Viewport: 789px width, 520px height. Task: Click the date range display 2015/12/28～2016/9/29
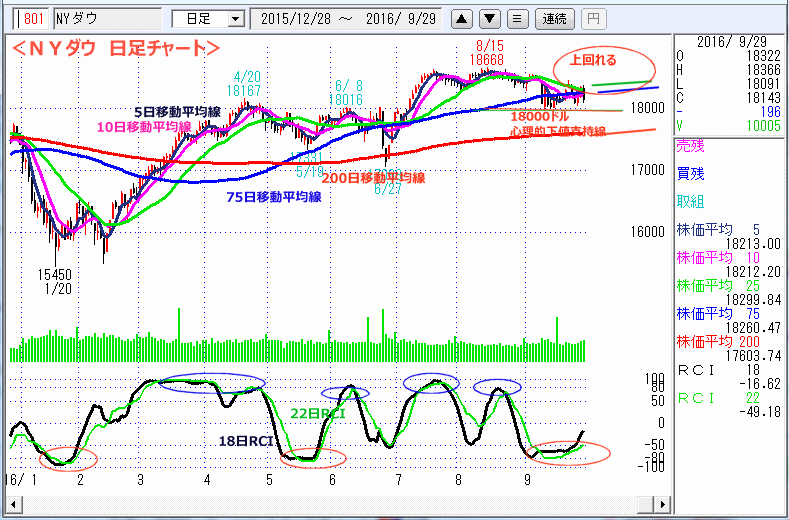point(346,18)
